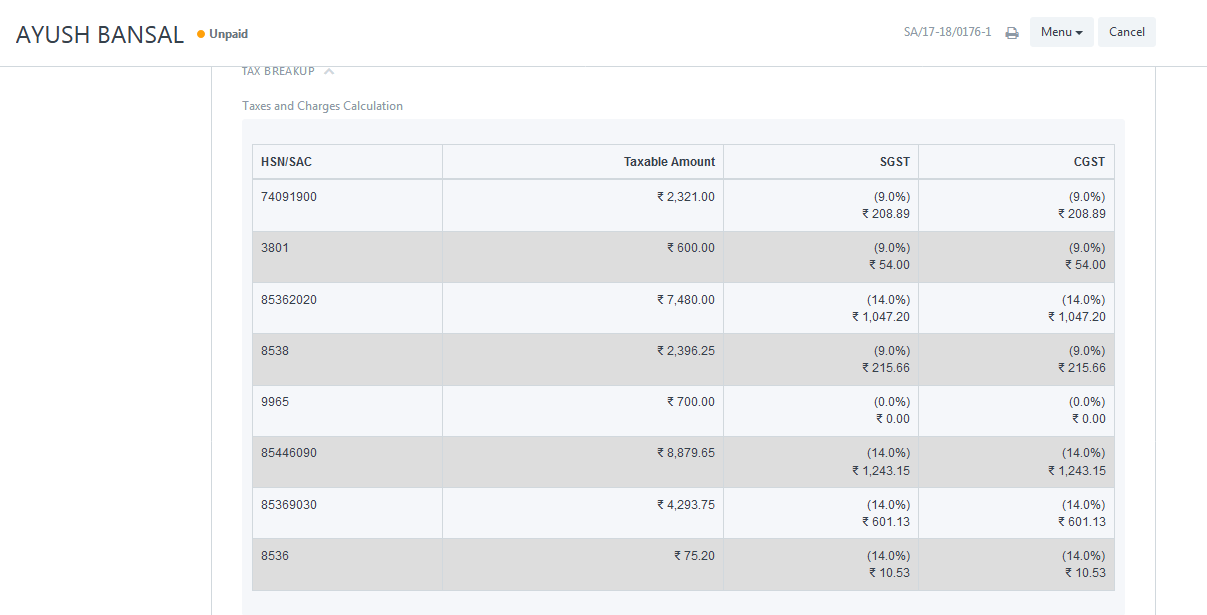1207x615 pixels.
Task: Click the SGST column header
Action: click(821, 162)
